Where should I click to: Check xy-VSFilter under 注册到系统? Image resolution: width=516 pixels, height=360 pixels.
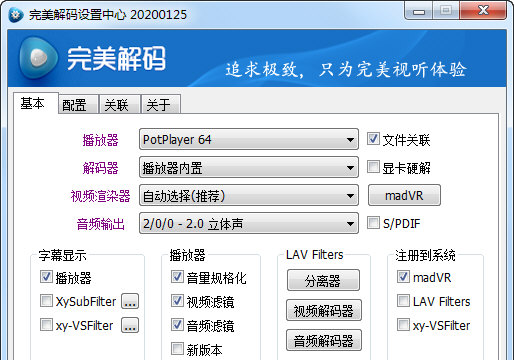click(403, 325)
